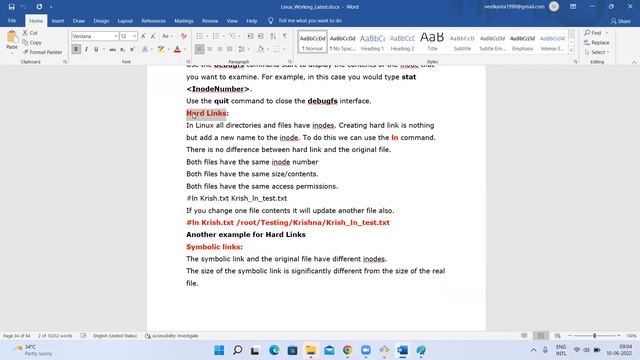Apply strikethrough formatting
The image size is (640, 360).
coord(112,49)
